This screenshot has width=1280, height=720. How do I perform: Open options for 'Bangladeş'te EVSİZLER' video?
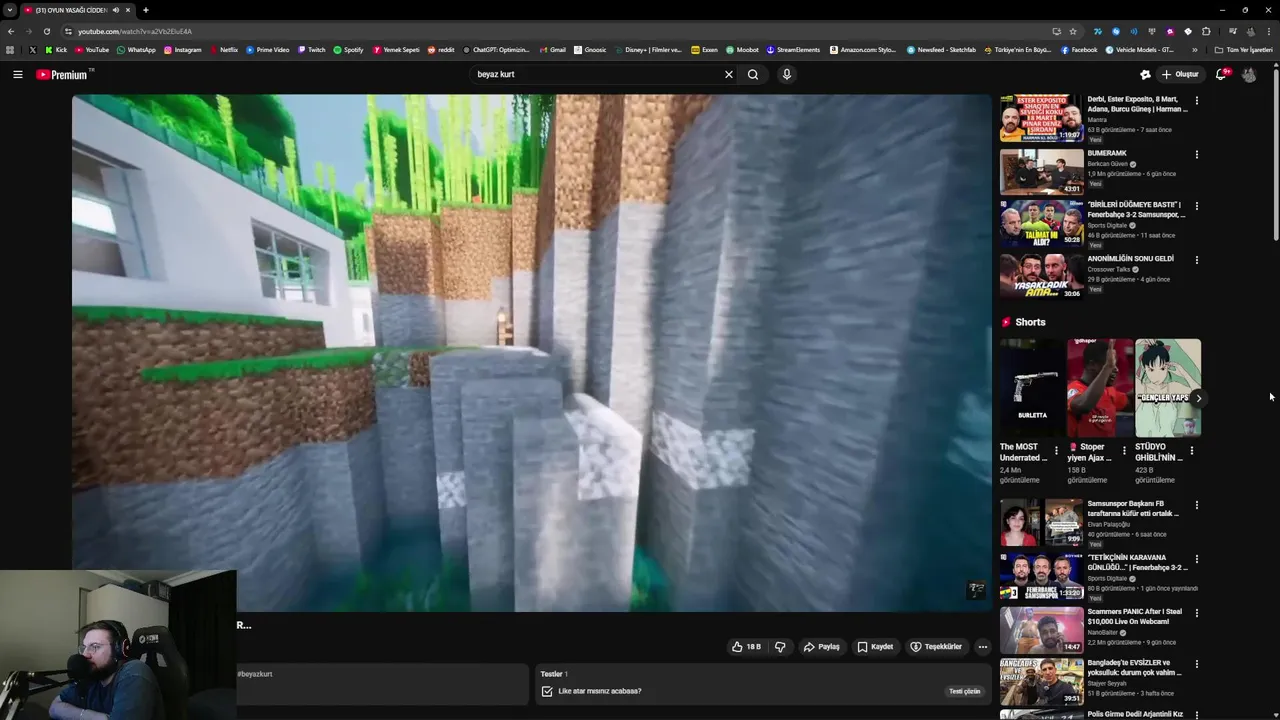point(1196,664)
